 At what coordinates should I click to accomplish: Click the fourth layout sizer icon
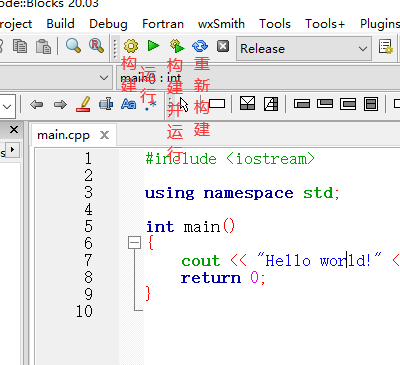point(371,104)
